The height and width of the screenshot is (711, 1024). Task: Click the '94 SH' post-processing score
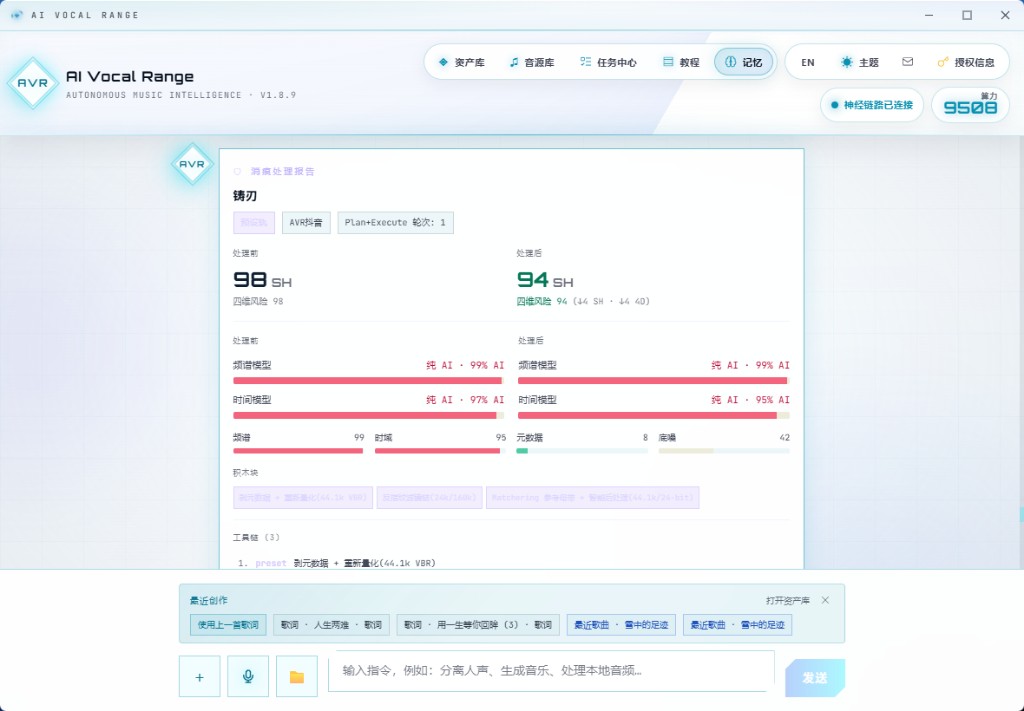click(545, 281)
